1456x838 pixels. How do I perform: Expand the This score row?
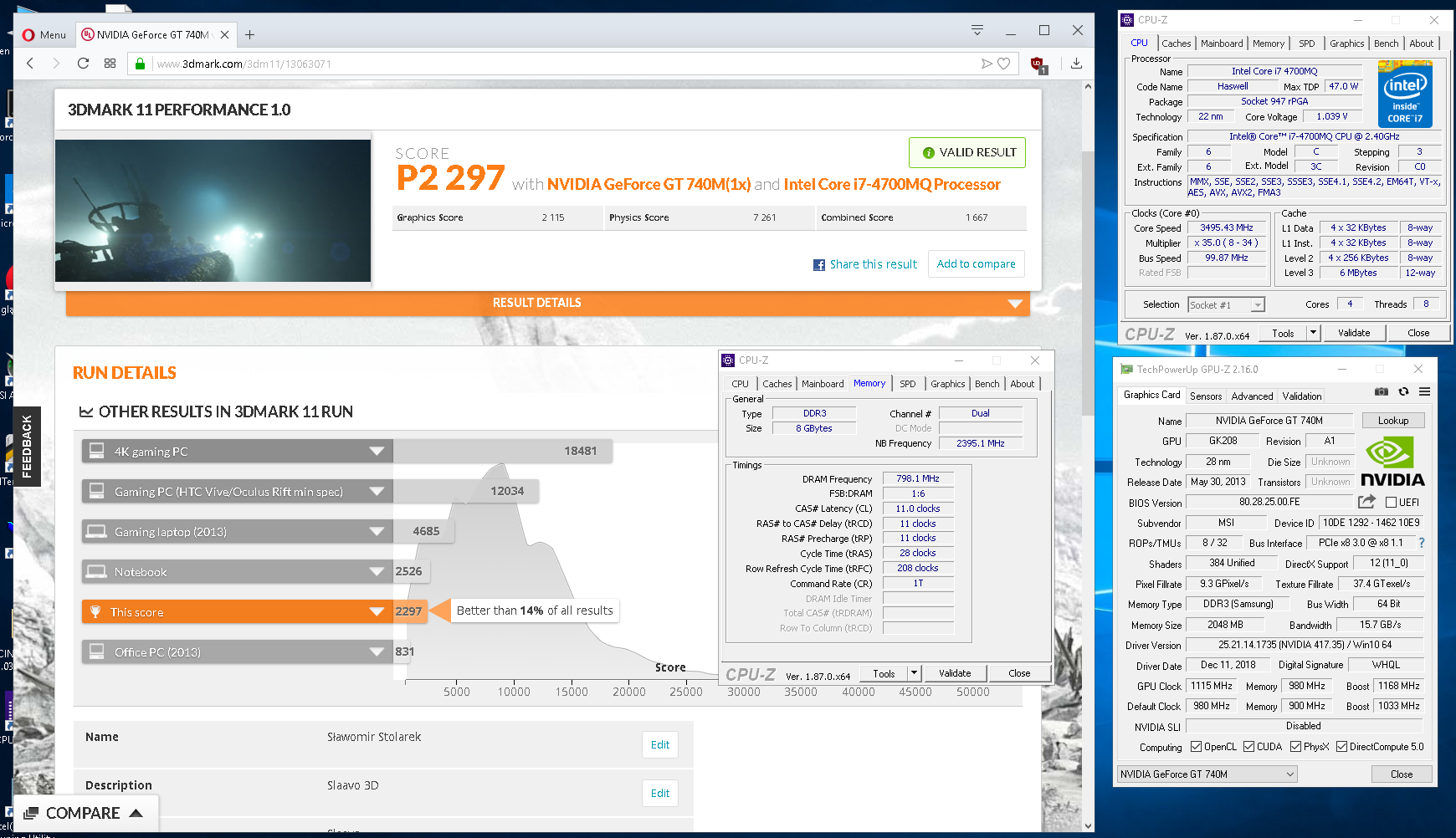[377, 612]
